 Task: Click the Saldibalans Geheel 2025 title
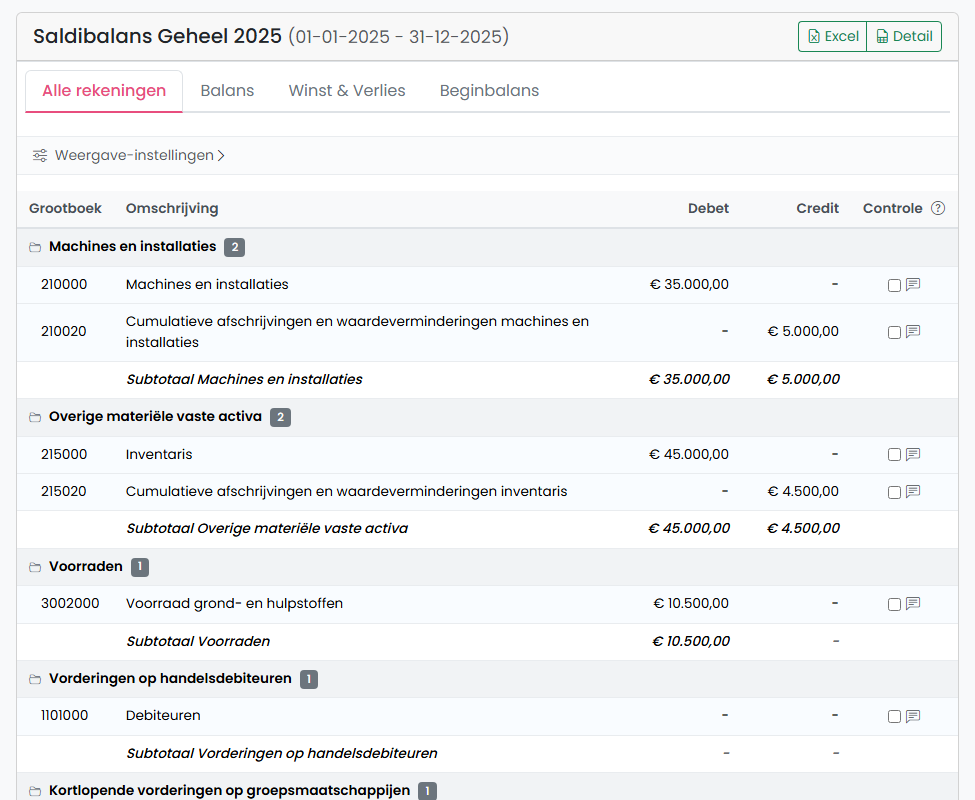pos(157,37)
